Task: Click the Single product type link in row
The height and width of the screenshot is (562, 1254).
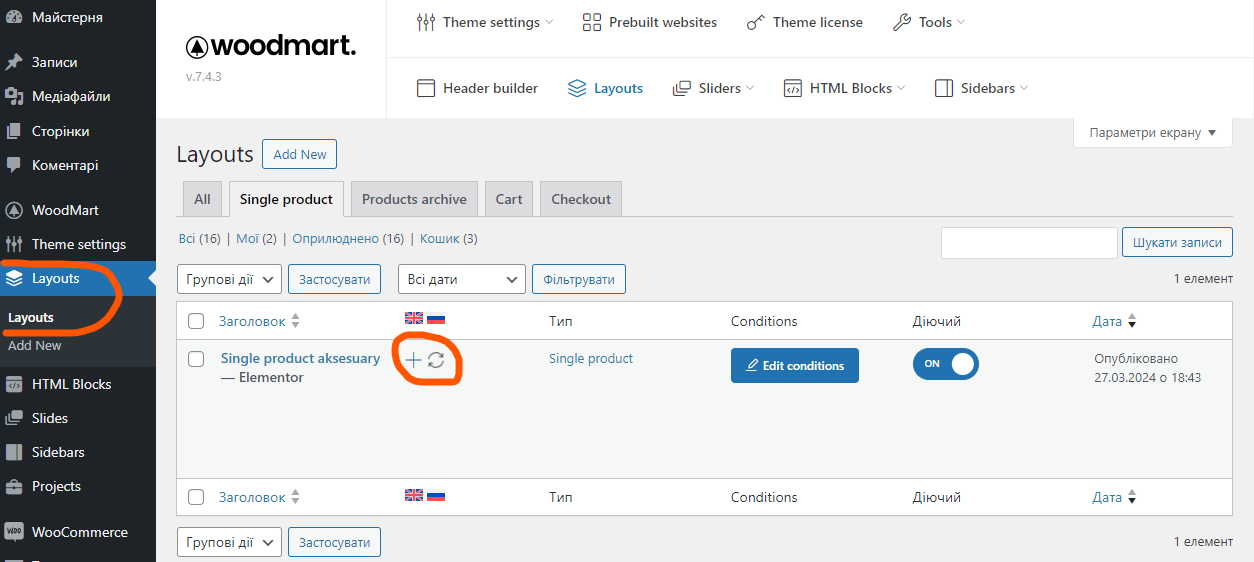Action: click(591, 358)
